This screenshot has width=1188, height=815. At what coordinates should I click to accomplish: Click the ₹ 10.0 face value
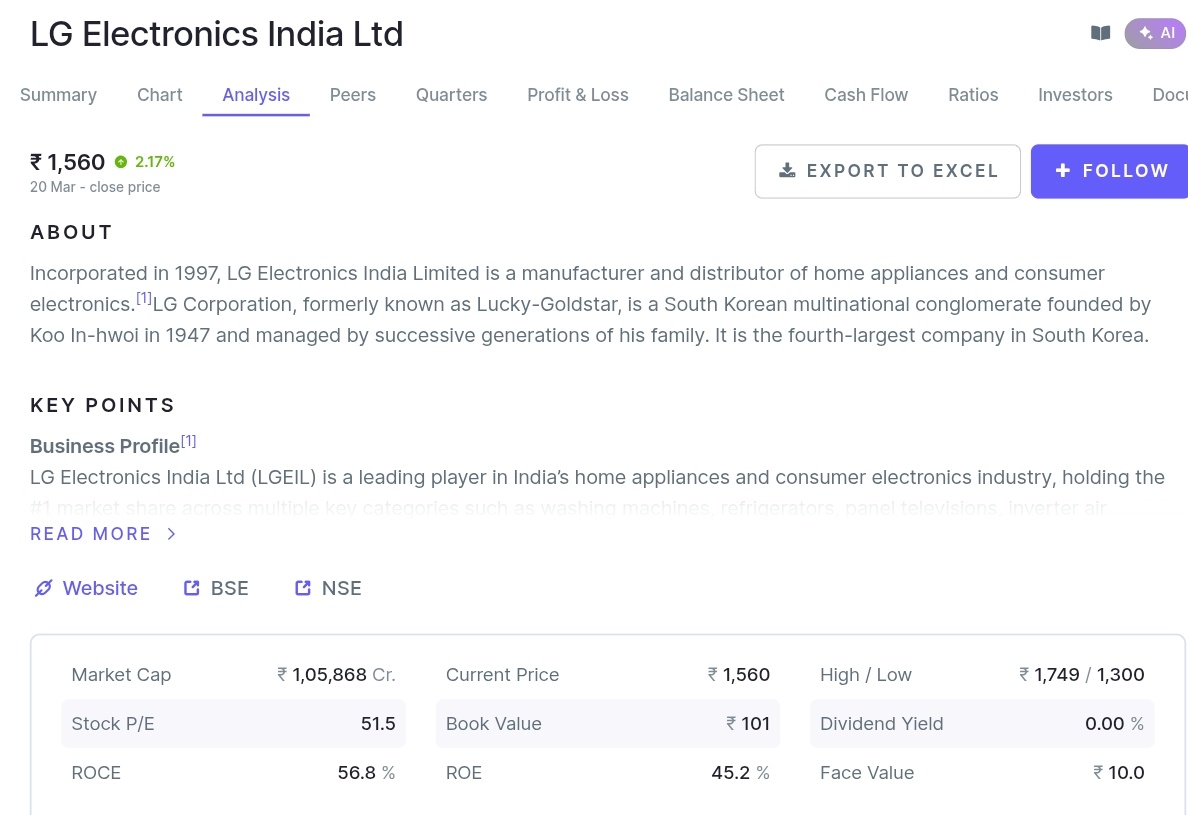[x=1118, y=773]
